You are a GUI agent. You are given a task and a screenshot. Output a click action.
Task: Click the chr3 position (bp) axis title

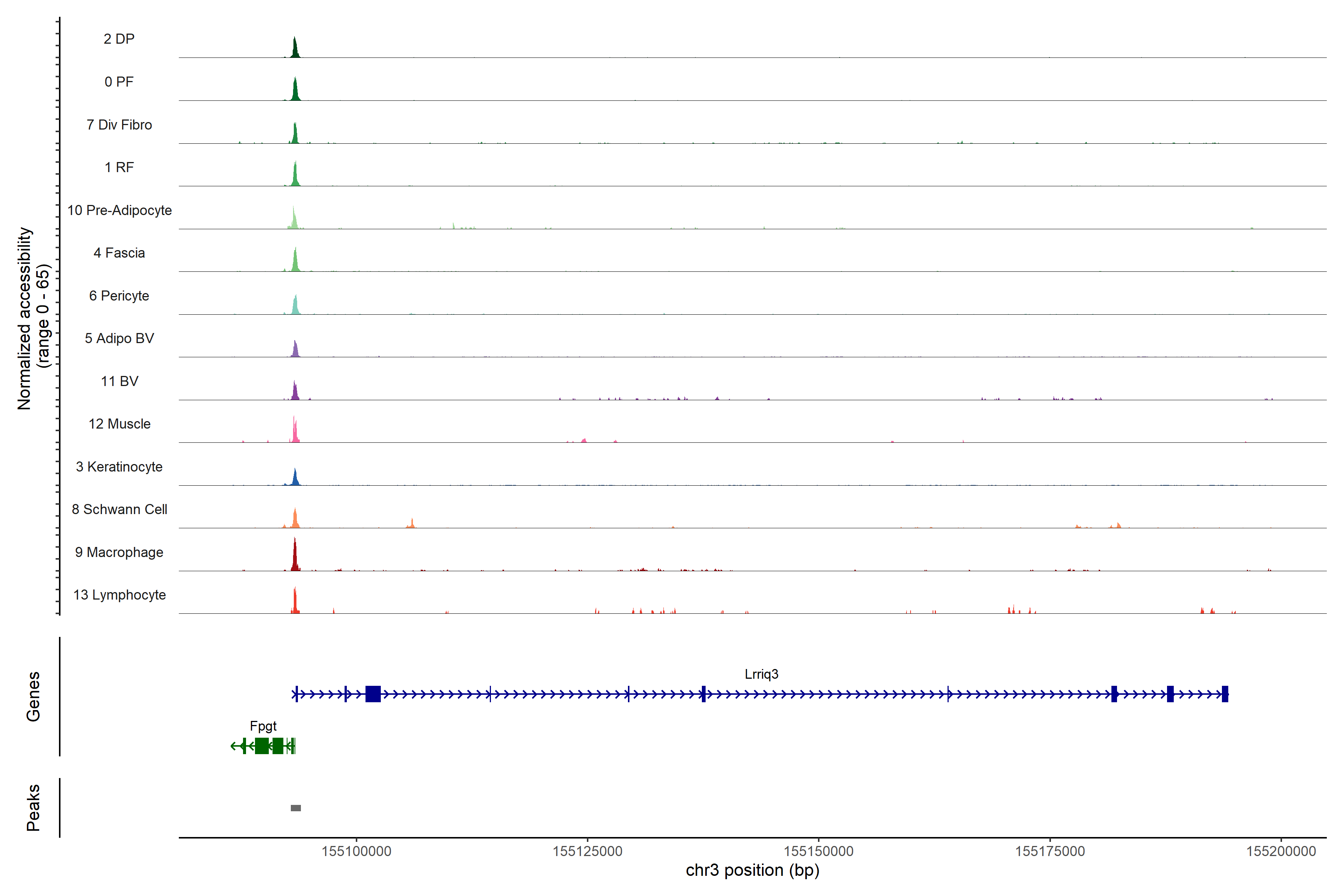click(x=752, y=870)
